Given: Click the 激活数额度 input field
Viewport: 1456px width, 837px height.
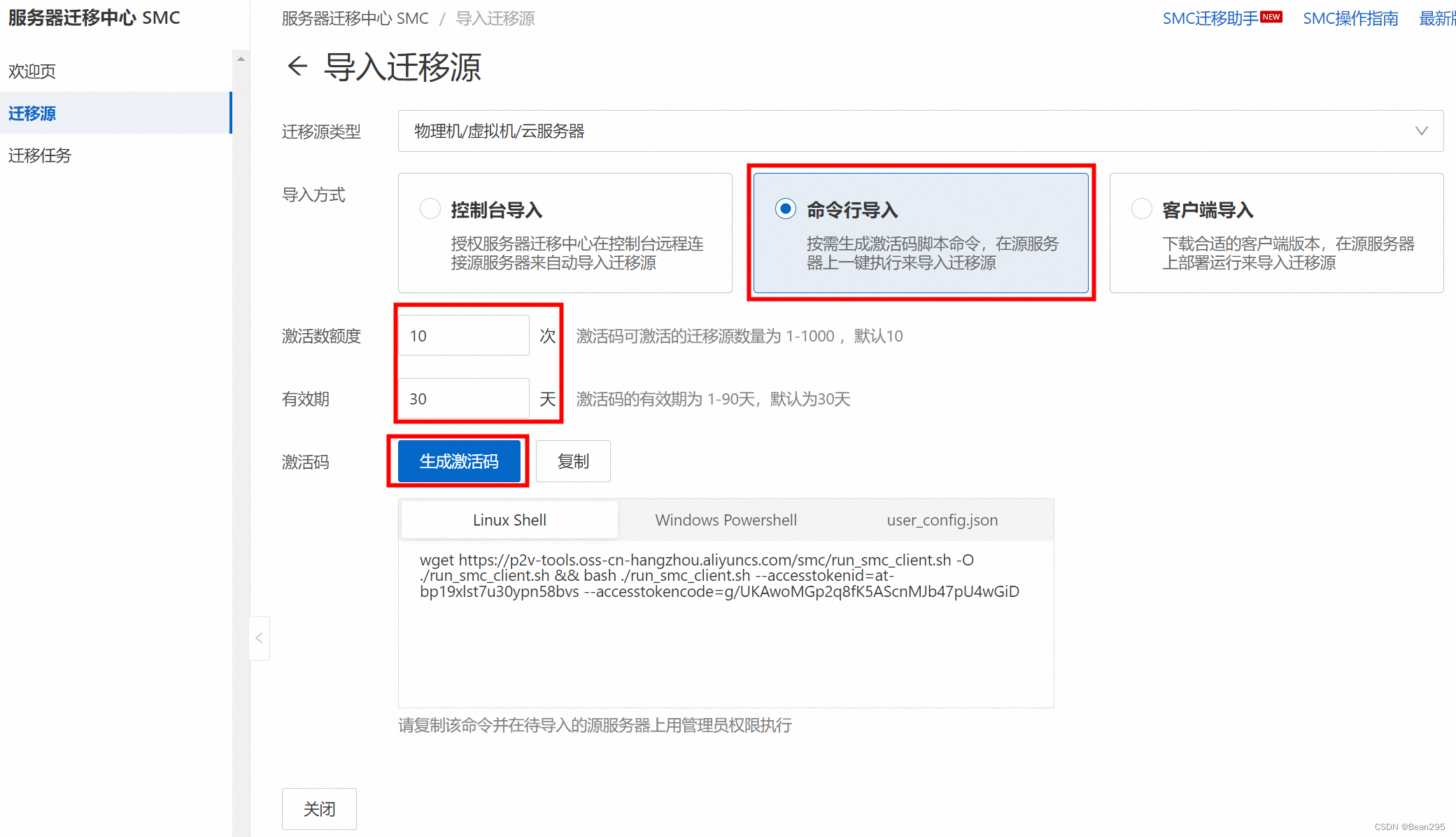Looking at the screenshot, I should 464,336.
